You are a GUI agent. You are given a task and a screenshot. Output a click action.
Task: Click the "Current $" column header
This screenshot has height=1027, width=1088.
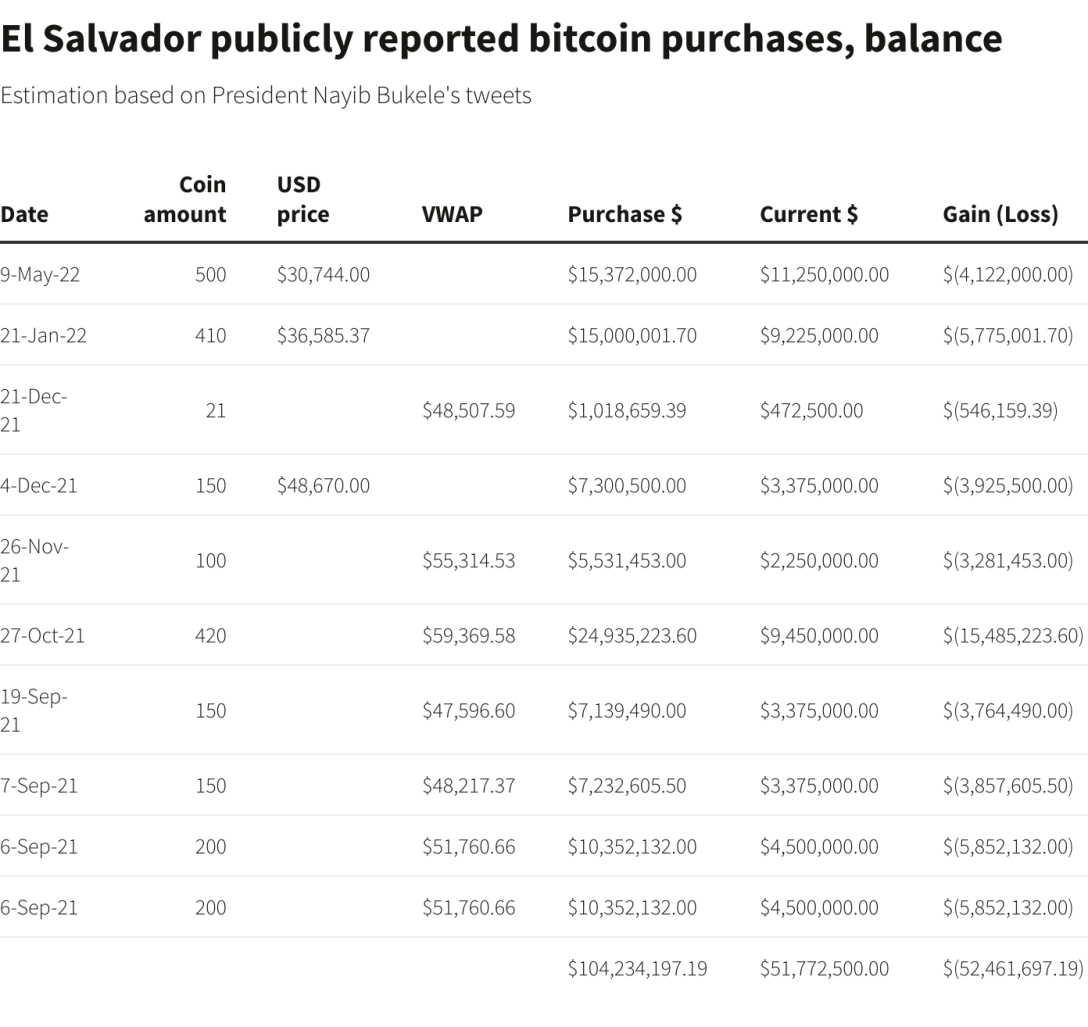click(808, 214)
